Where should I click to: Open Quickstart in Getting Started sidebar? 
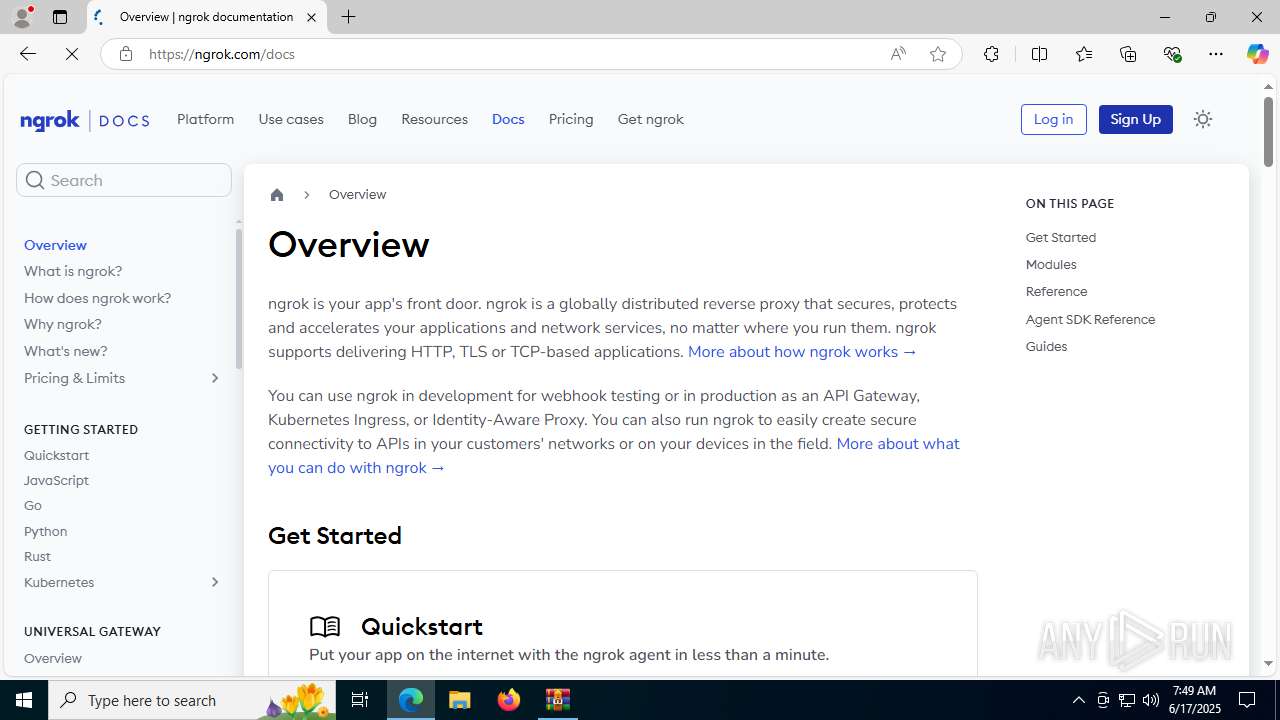tap(56, 455)
